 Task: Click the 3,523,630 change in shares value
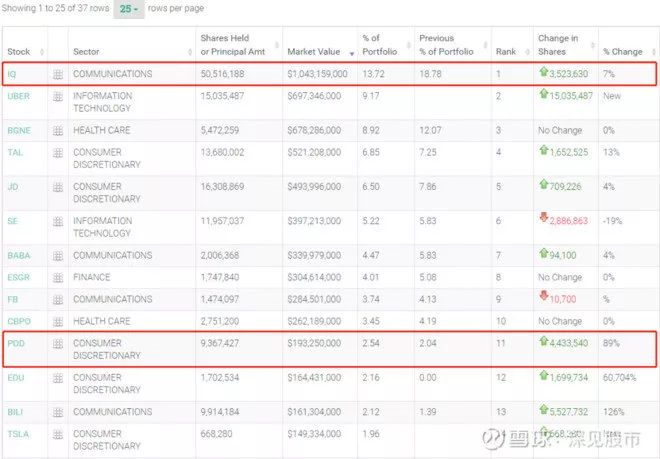pos(568,74)
